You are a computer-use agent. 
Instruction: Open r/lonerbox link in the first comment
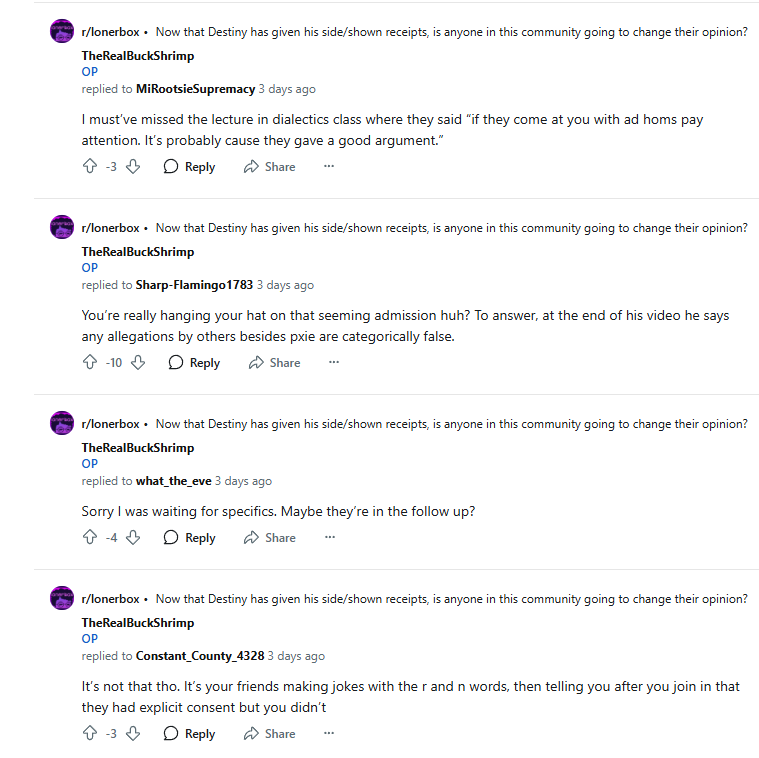tap(110, 32)
